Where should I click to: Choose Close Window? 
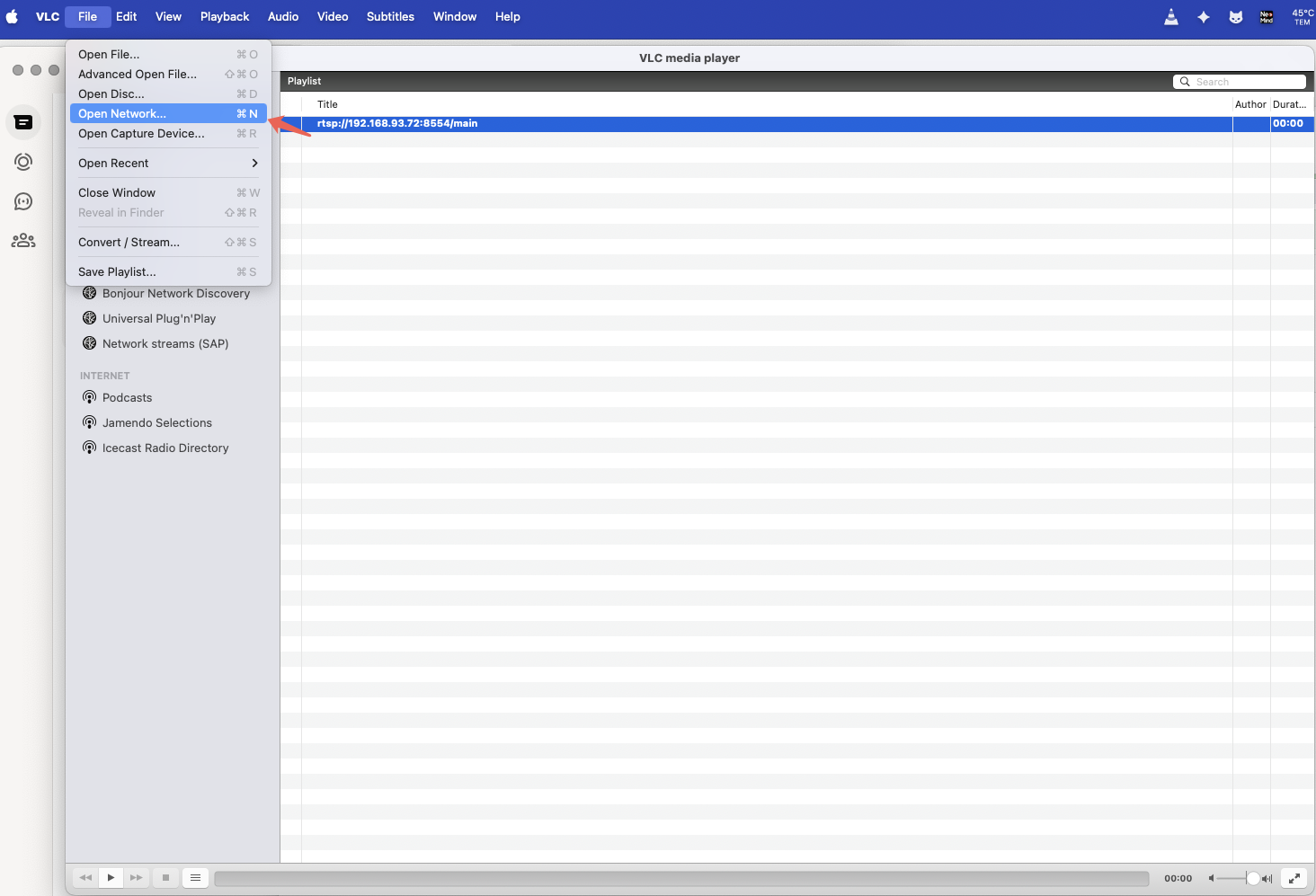click(x=168, y=192)
